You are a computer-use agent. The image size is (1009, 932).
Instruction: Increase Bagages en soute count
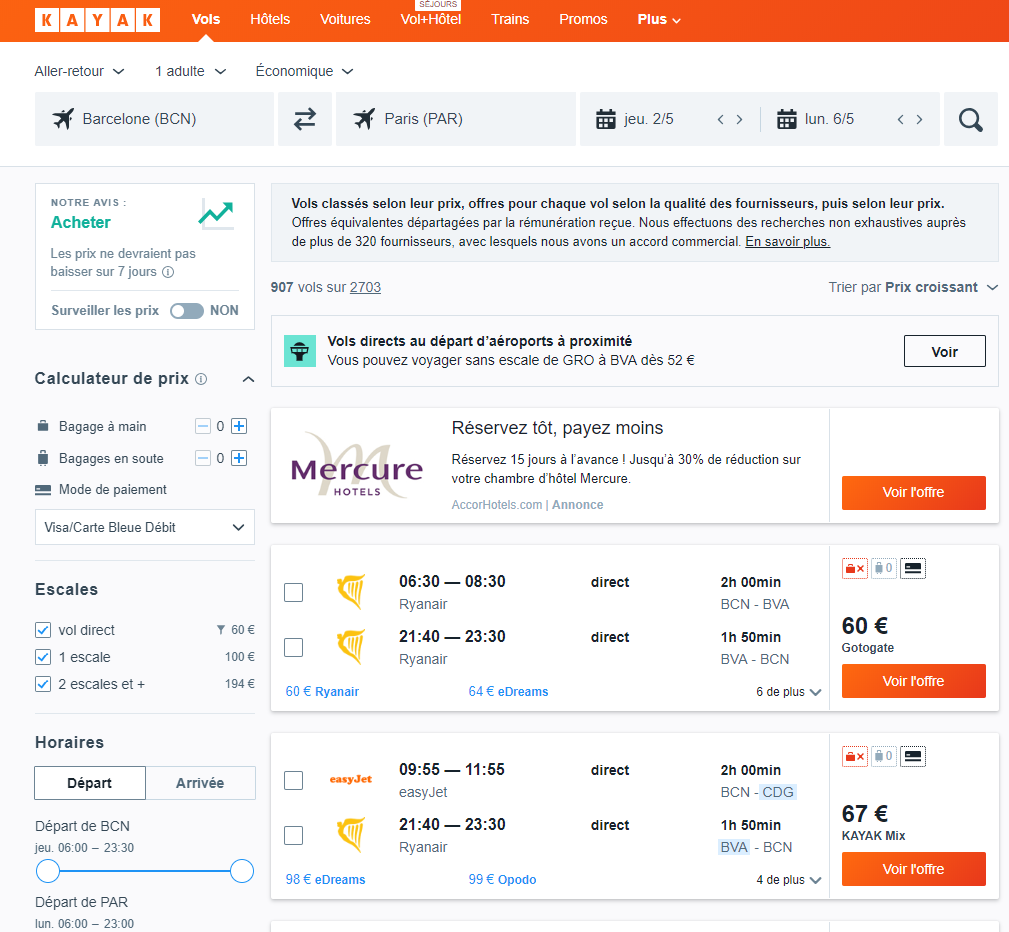239,458
